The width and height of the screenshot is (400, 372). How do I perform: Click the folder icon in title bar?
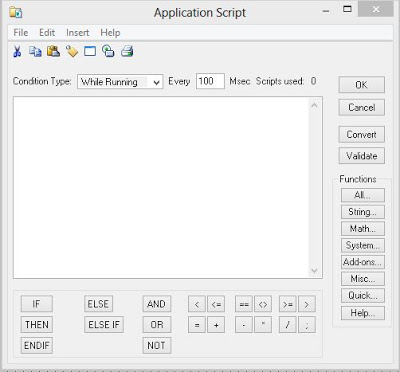(x=15, y=12)
